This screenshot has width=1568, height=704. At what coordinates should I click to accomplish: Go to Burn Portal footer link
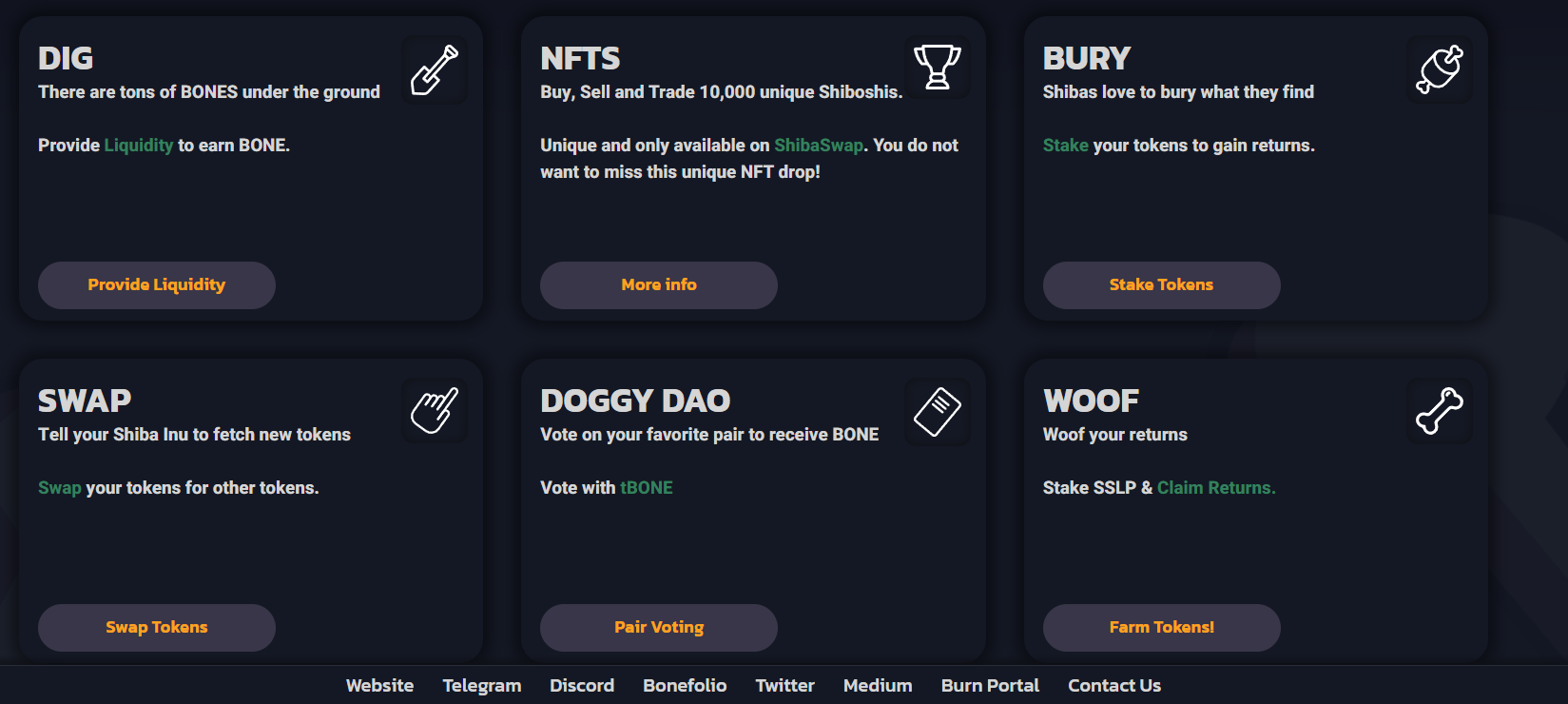pyautogui.click(x=990, y=686)
